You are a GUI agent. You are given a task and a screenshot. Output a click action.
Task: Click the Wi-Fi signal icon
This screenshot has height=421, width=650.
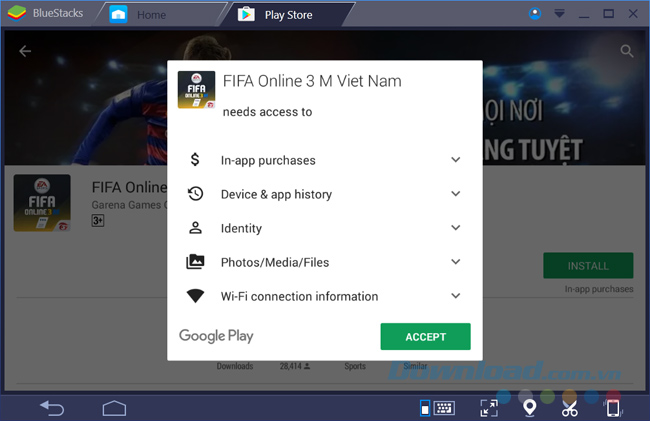(x=195, y=296)
